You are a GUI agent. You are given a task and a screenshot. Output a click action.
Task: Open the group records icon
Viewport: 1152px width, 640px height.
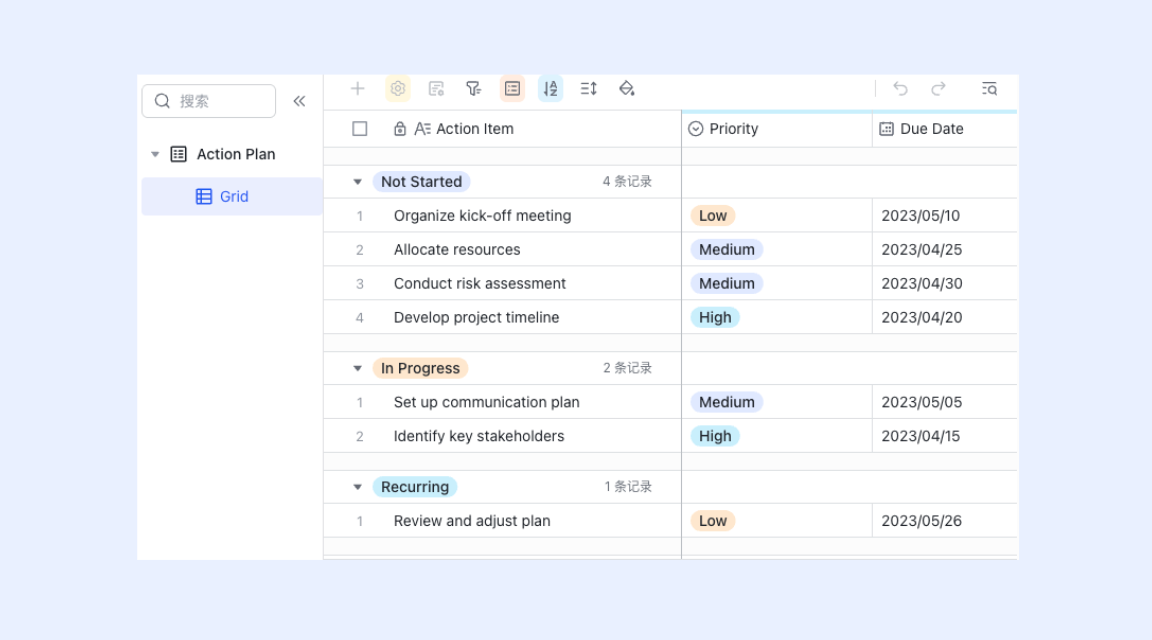pos(512,89)
